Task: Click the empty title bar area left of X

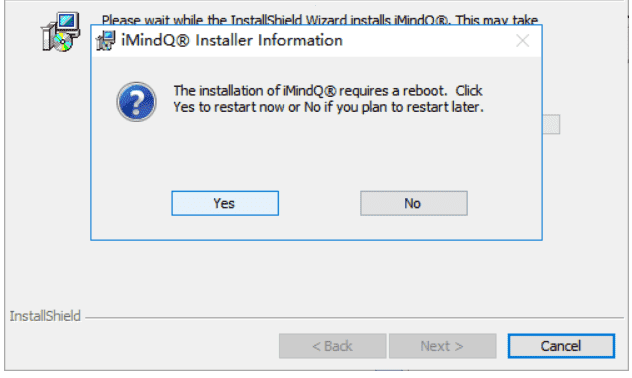Action: tap(427, 40)
